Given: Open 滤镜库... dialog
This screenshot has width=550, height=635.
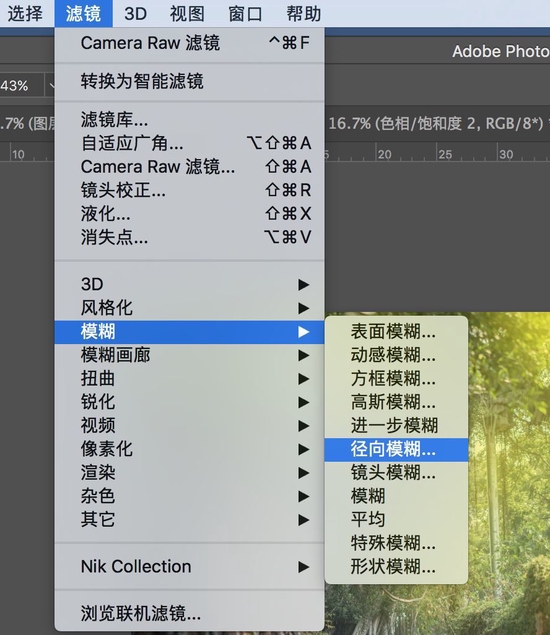Looking at the screenshot, I should [x=189, y=119].
